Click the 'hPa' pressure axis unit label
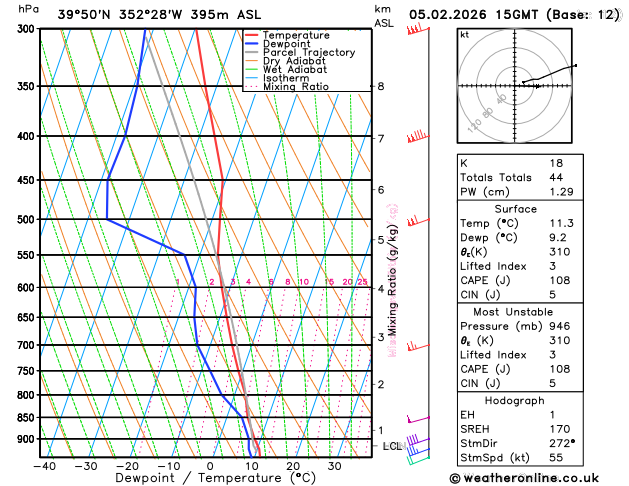 pyautogui.click(x=28, y=9)
